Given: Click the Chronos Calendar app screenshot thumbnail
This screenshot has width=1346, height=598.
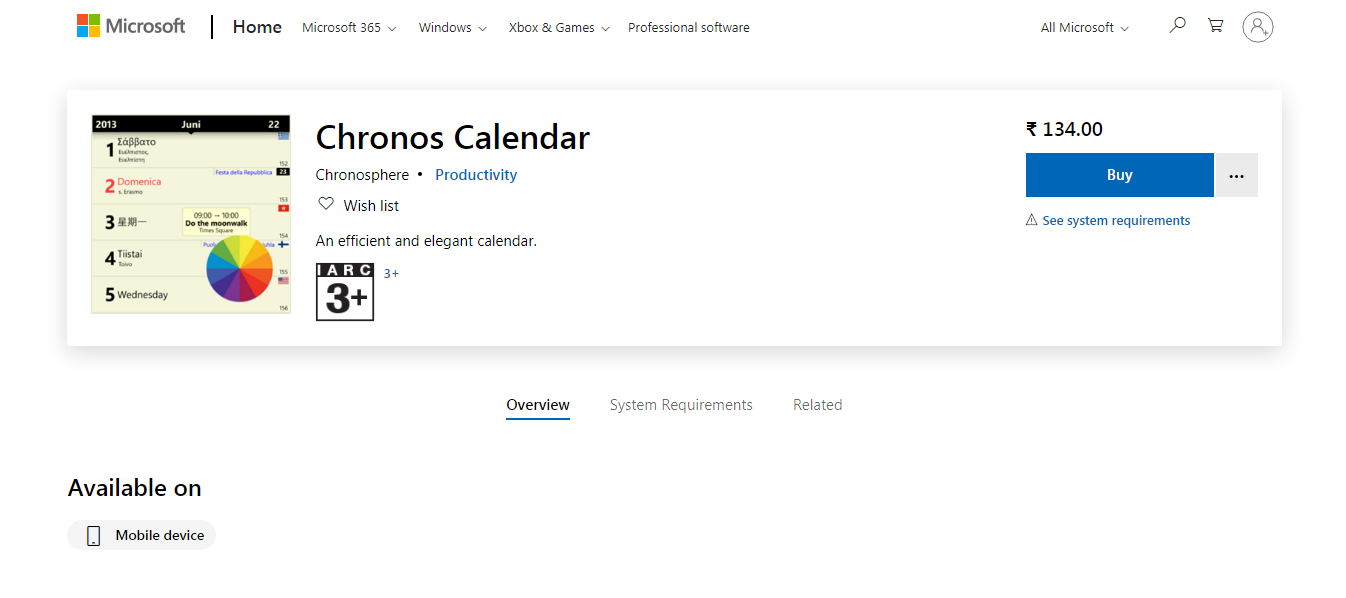Looking at the screenshot, I should pos(191,214).
